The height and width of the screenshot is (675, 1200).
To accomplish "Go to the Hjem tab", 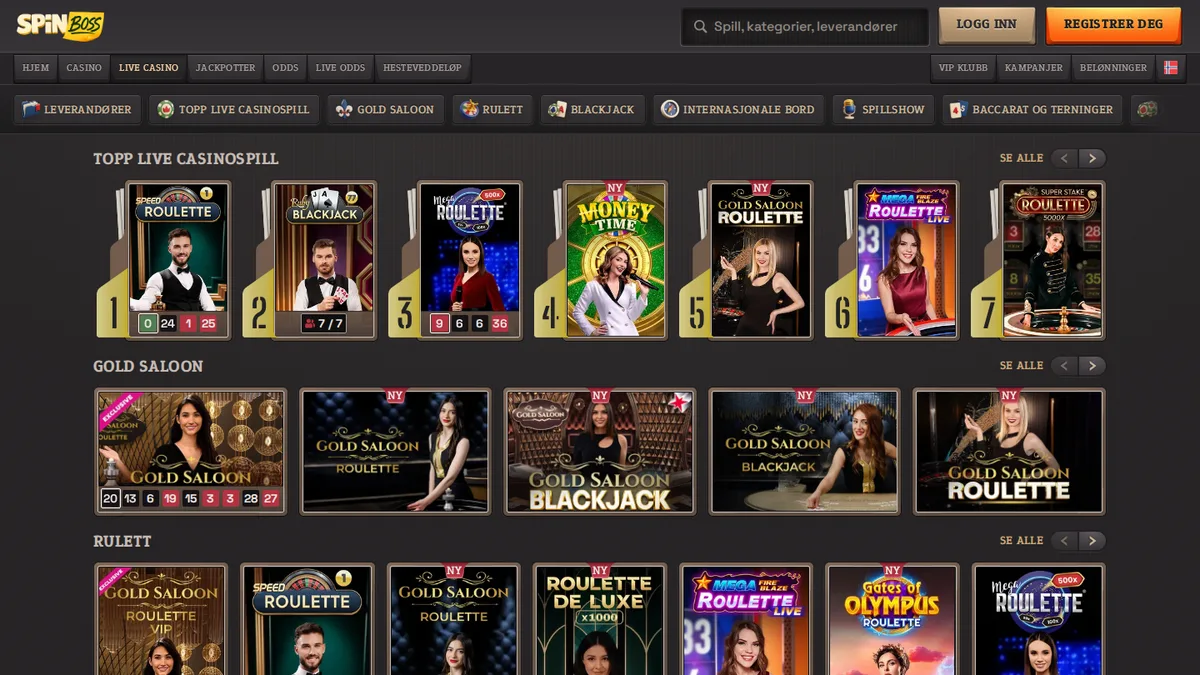I will [36, 68].
